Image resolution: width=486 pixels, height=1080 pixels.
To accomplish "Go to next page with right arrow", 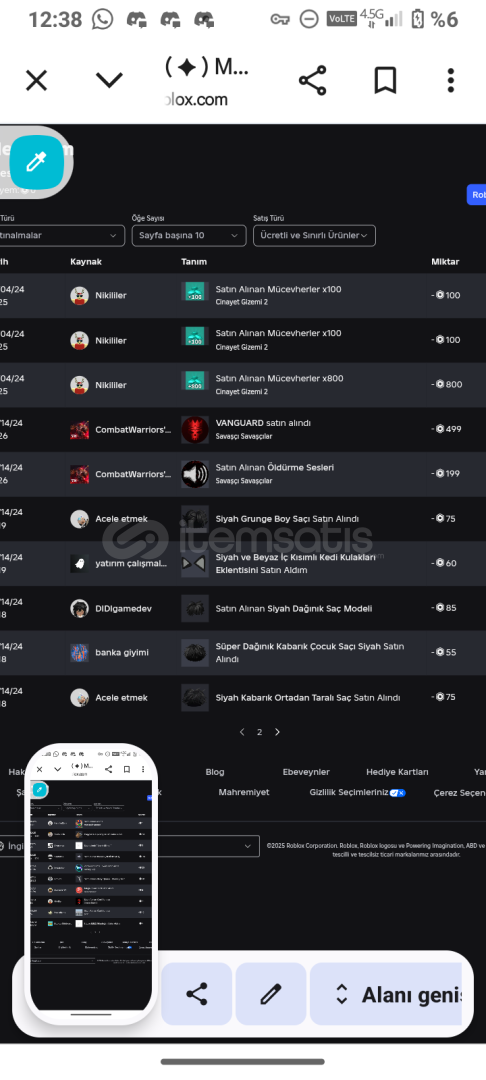I will (277, 732).
